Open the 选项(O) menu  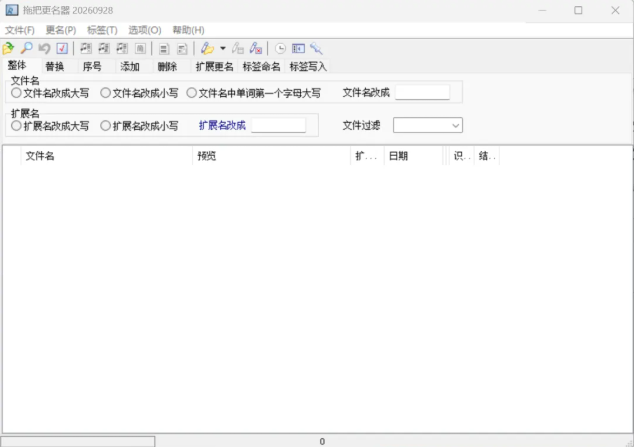(x=144, y=30)
